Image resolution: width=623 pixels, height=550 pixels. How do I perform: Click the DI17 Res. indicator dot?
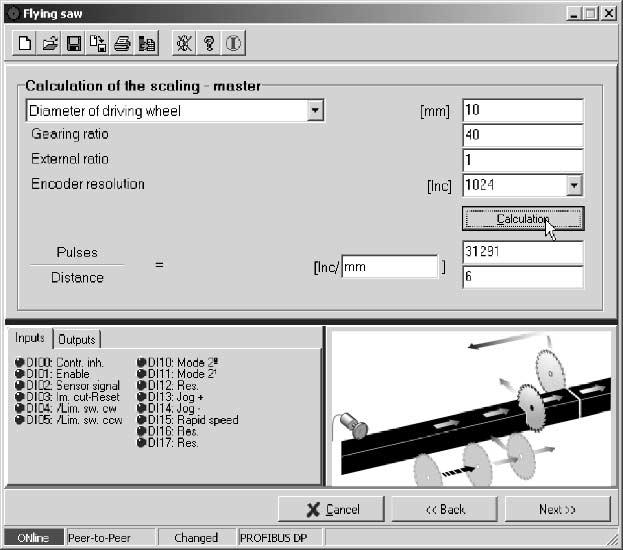click(x=141, y=443)
